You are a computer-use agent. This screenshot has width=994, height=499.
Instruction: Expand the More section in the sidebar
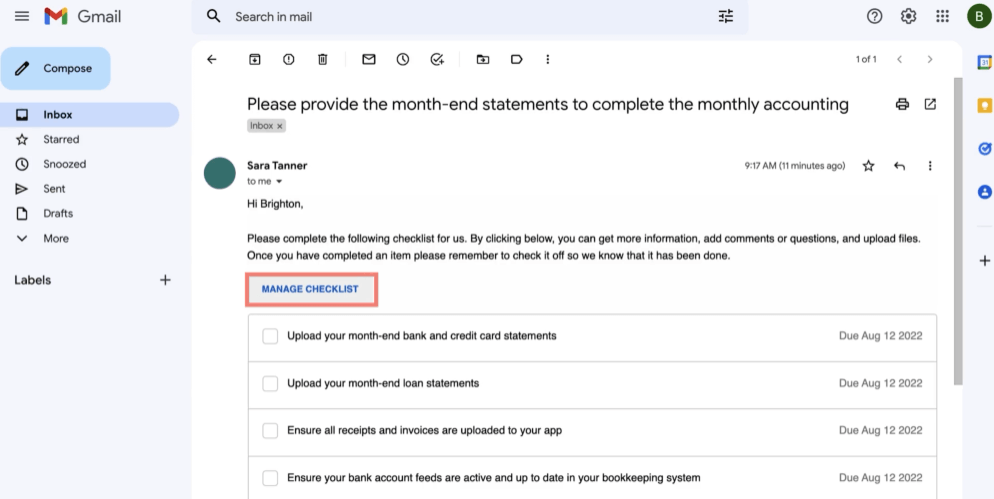55,238
